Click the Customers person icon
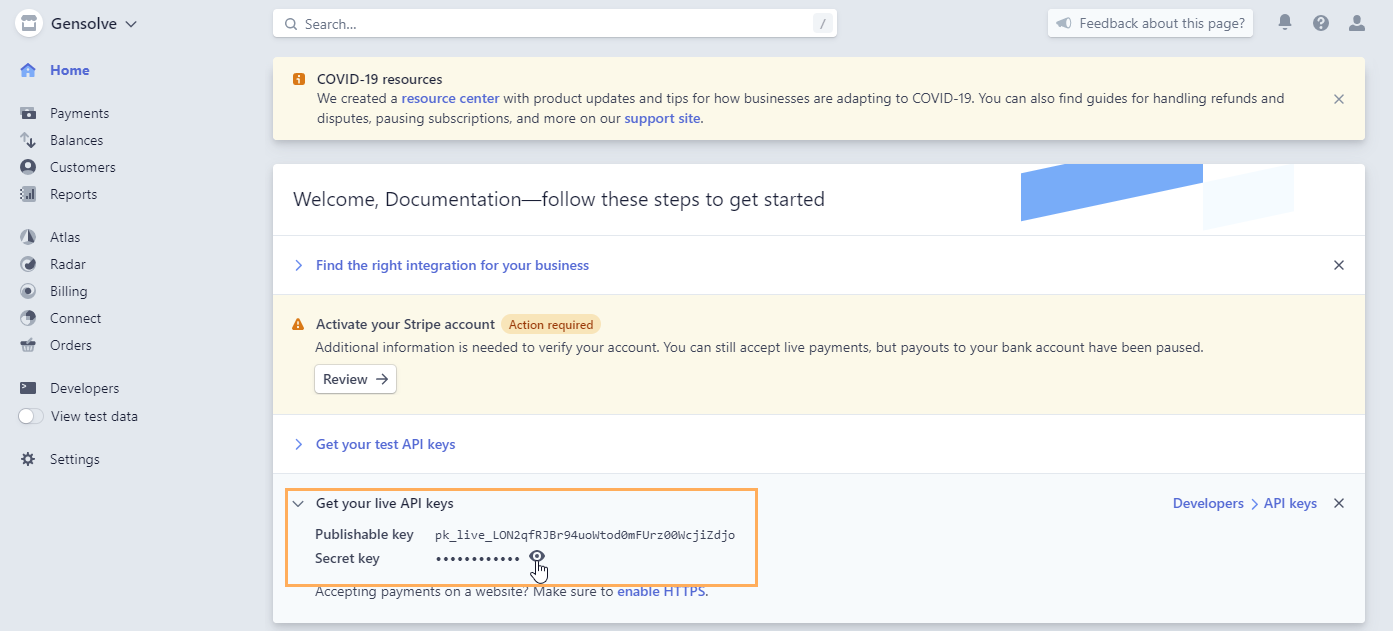The image size is (1393, 631). click(28, 167)
